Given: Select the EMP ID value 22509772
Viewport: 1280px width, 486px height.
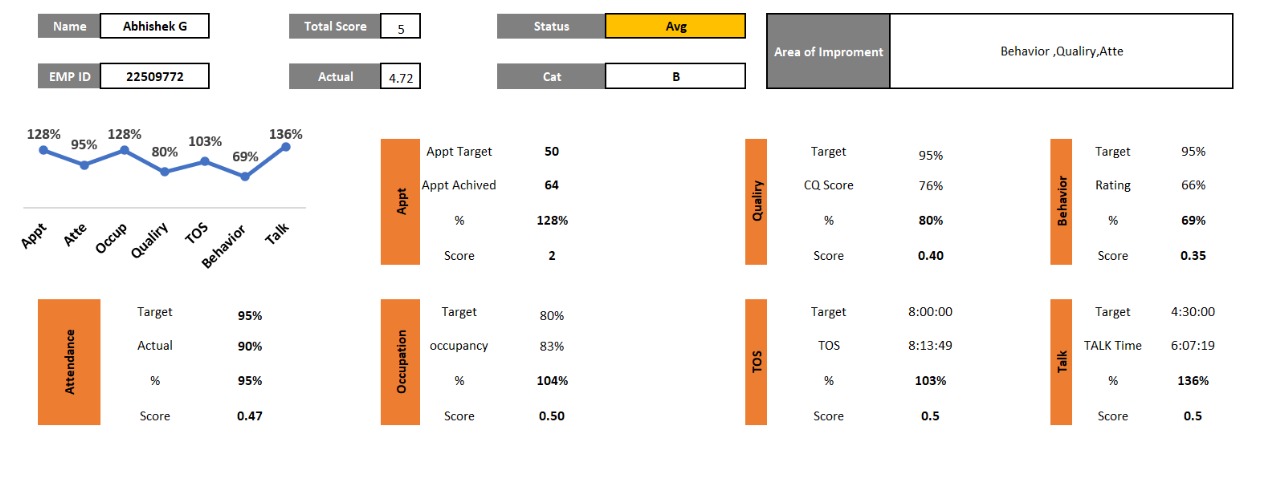Looking at the screenshot, I should tap(154, 76).
